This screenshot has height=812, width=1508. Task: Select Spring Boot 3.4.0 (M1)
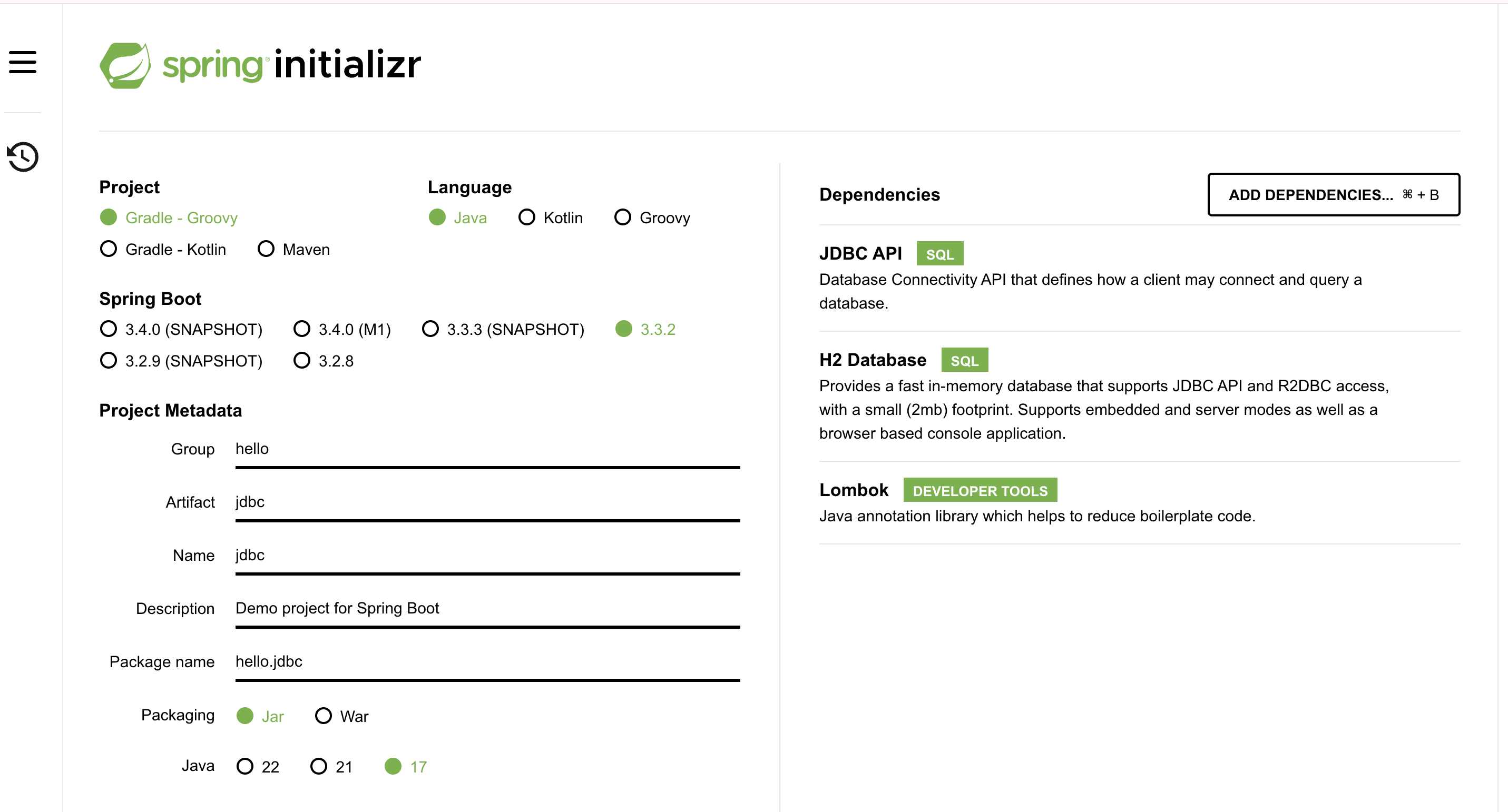[302, 329]
